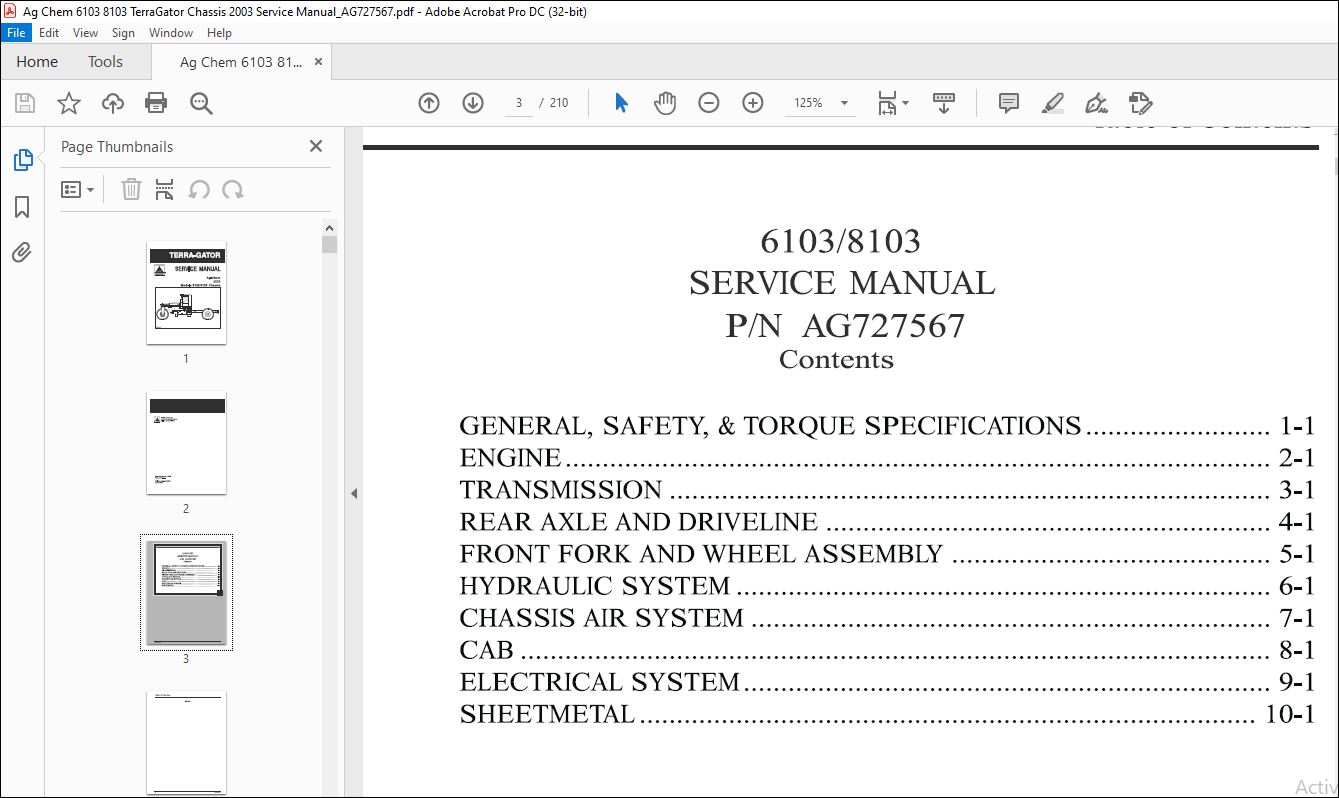This screenshot has height=798, width=1339.
Task: Rotate page counterclockwise icon
Action: (199, 189)
